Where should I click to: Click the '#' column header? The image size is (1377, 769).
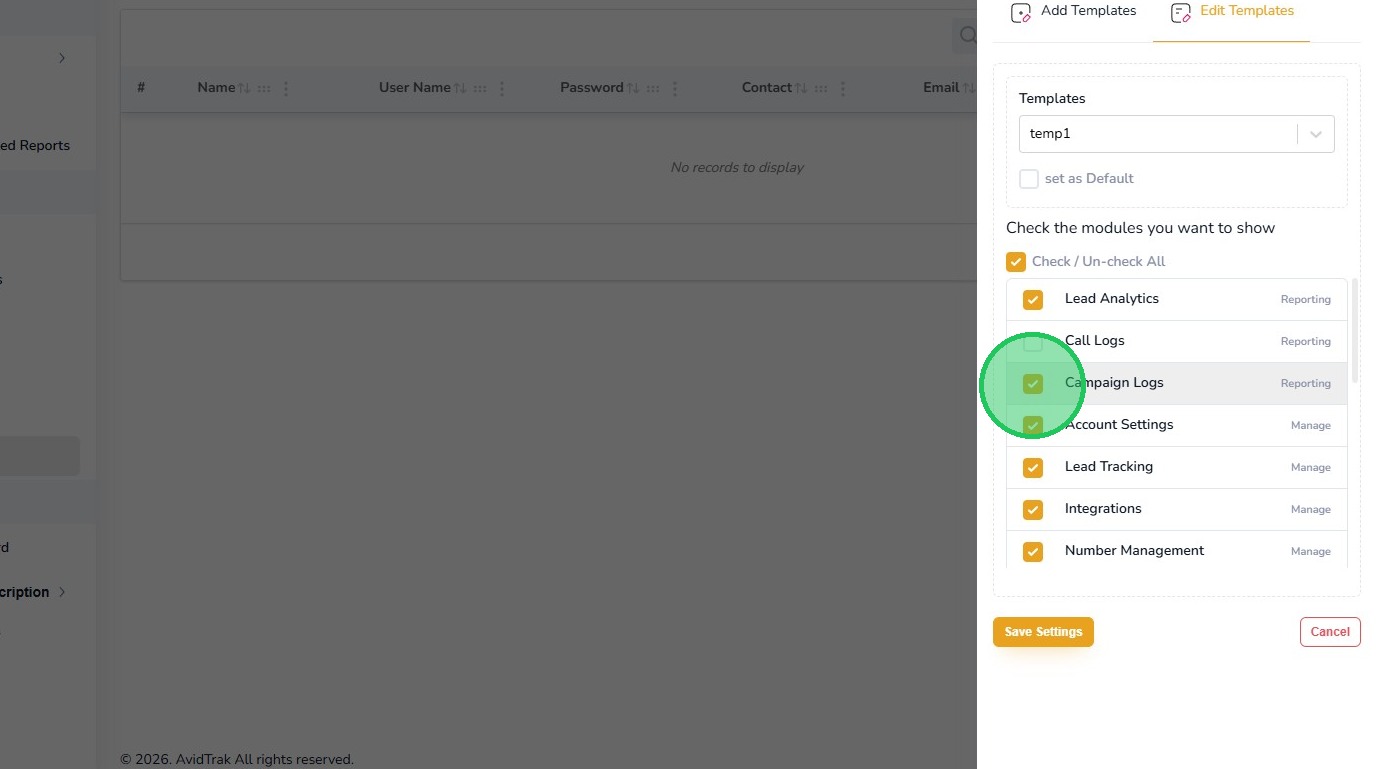point(141,88)
